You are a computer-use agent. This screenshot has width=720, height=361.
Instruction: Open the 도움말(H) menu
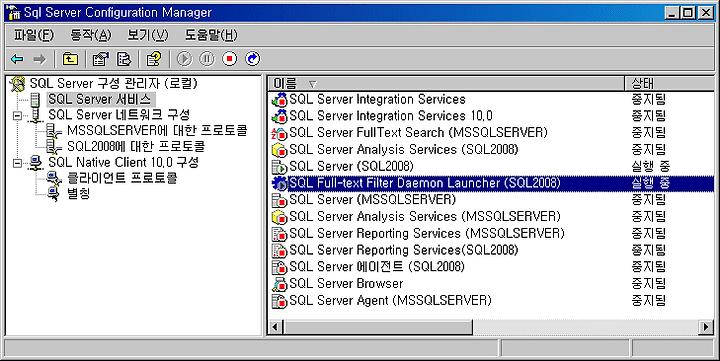tap(211, 35)
